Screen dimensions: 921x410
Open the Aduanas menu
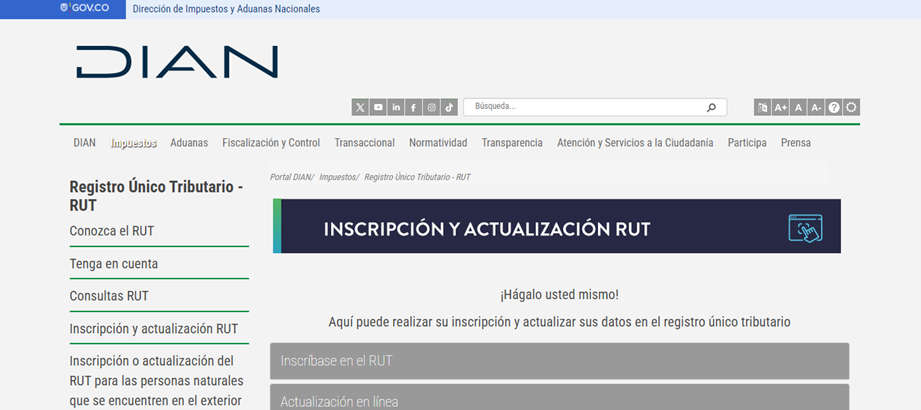[189, 143]
